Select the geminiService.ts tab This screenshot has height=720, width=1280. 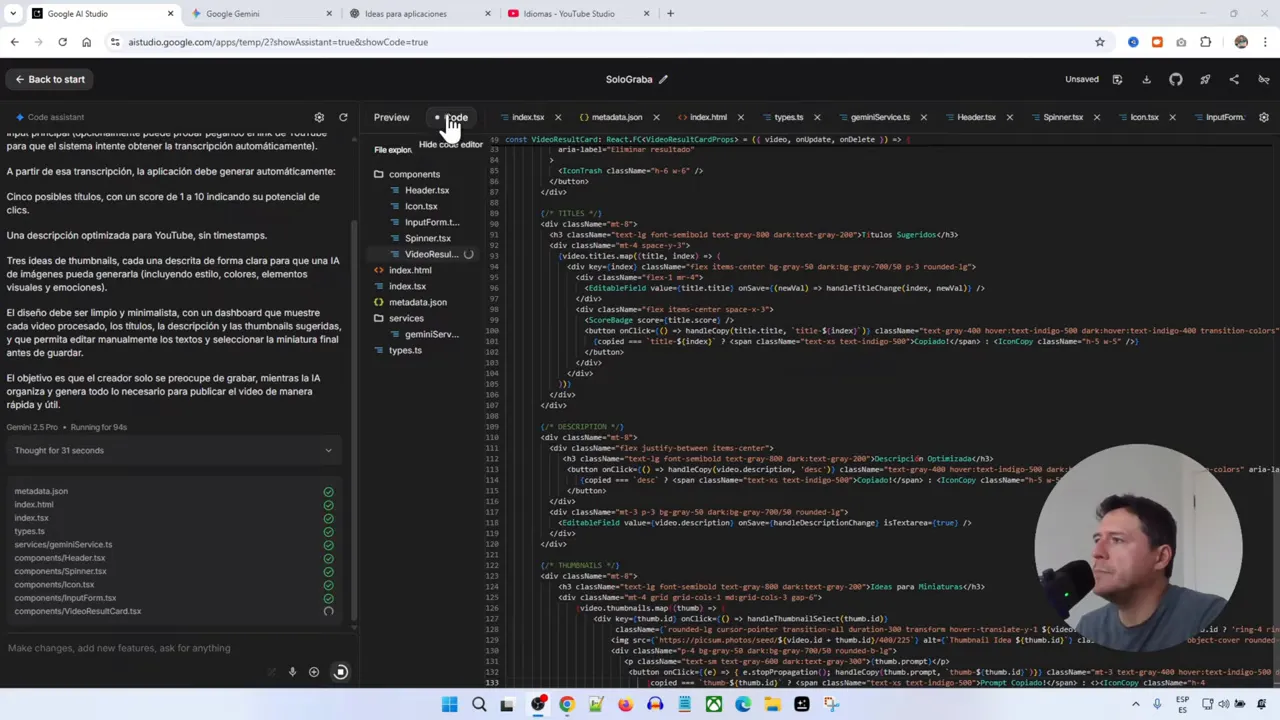(x=879, y=117)
